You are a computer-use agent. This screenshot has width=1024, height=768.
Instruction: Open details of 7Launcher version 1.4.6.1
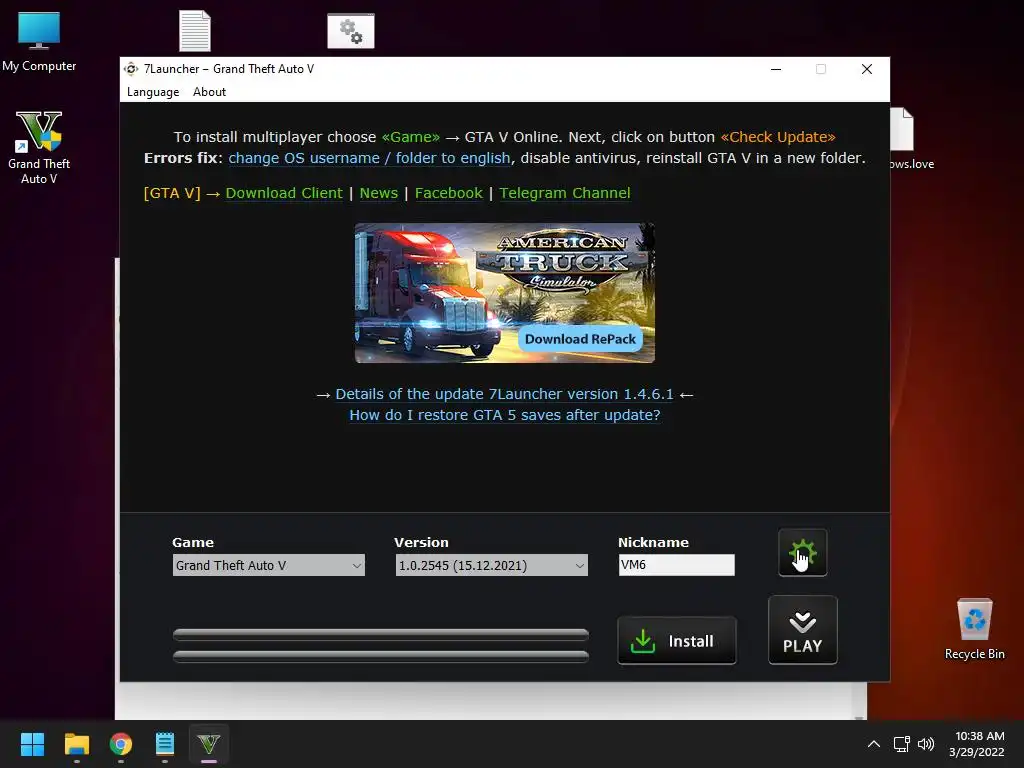click(504, 394)
